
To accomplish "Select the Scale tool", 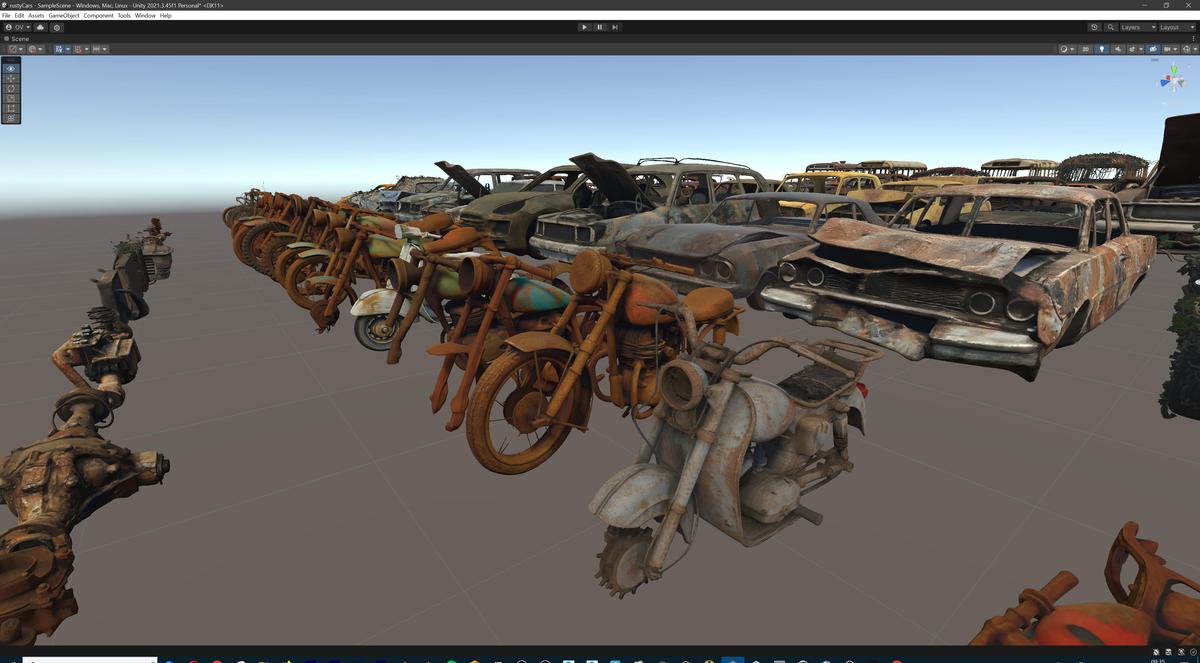I will [10, 98].
